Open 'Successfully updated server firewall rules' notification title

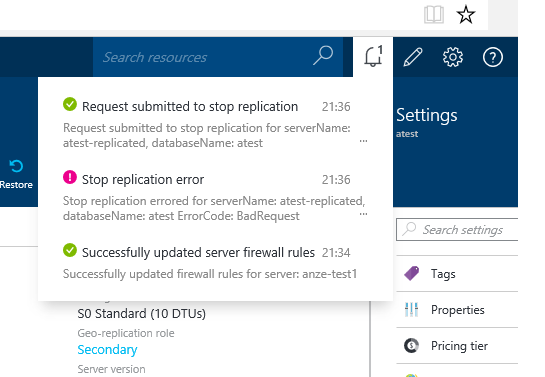click(x=198, y=252)
